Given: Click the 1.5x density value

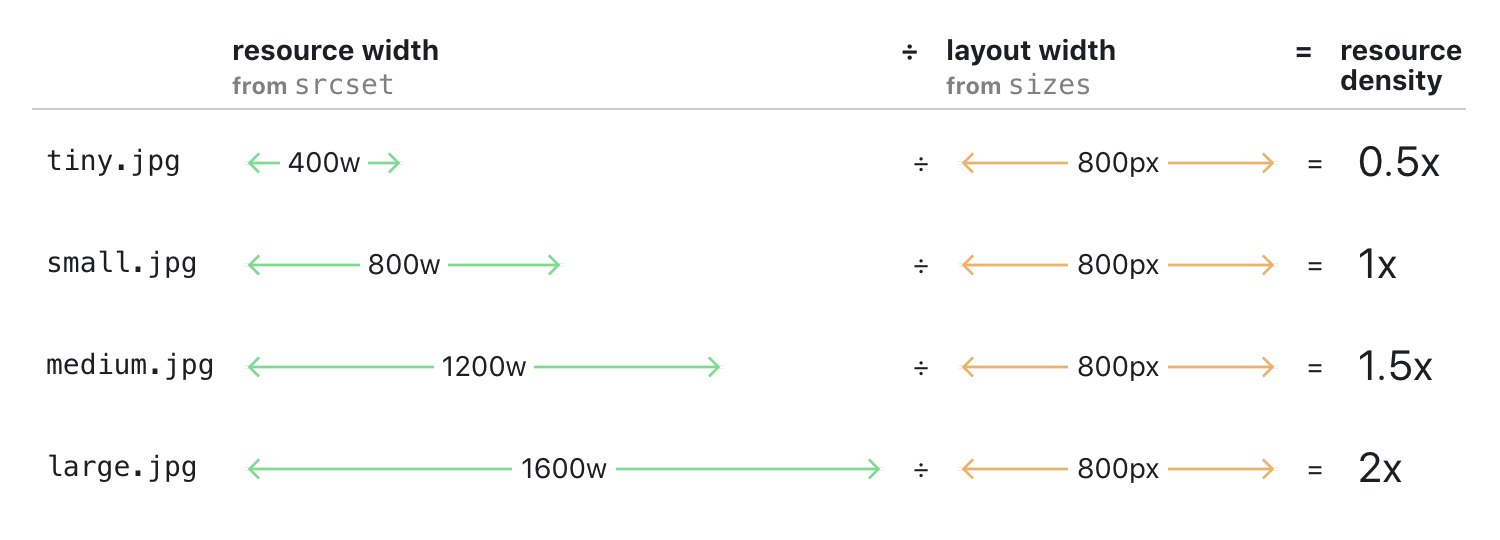Looking at the screenshot, I should click(x=1396, y=367).
